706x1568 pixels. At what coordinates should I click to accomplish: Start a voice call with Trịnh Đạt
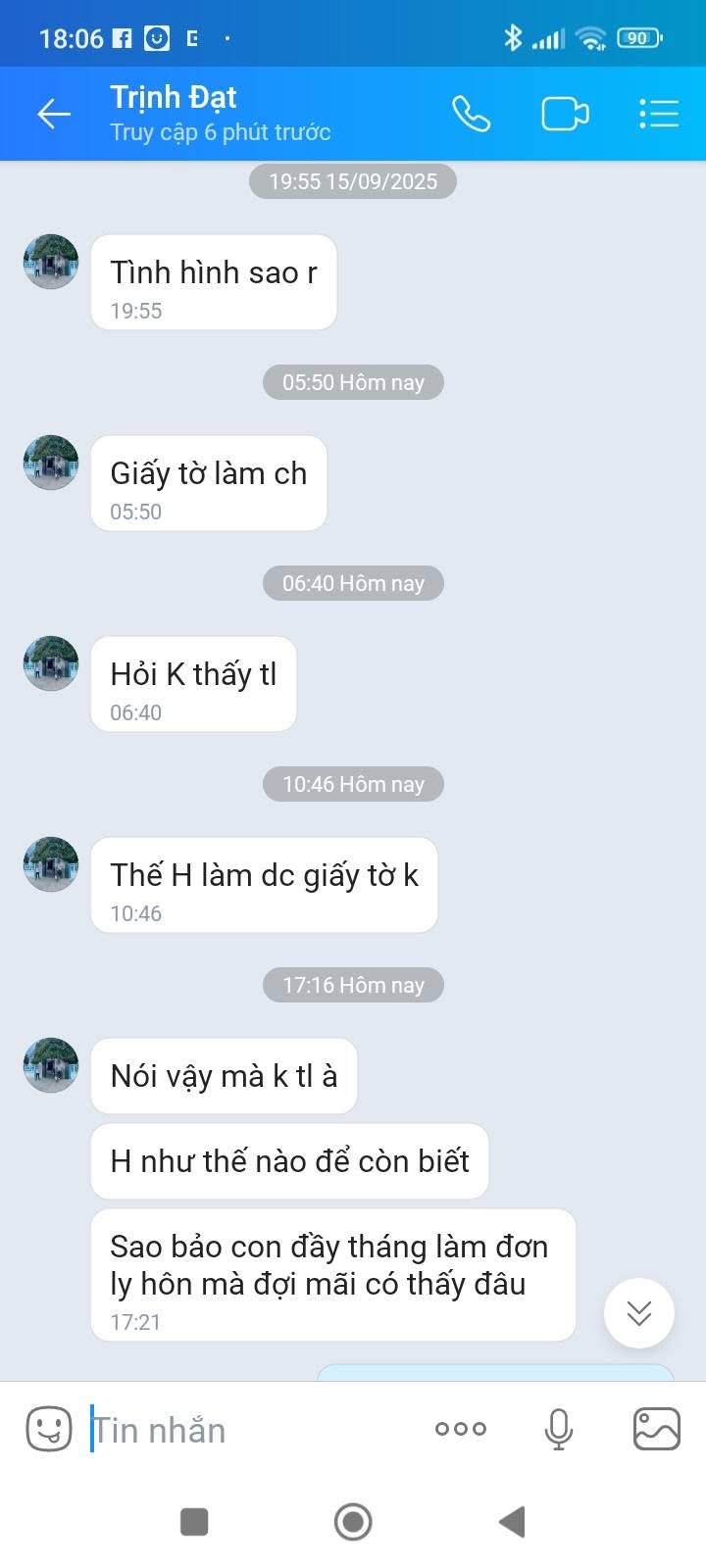pyautogui.click(x=471, y=114)
